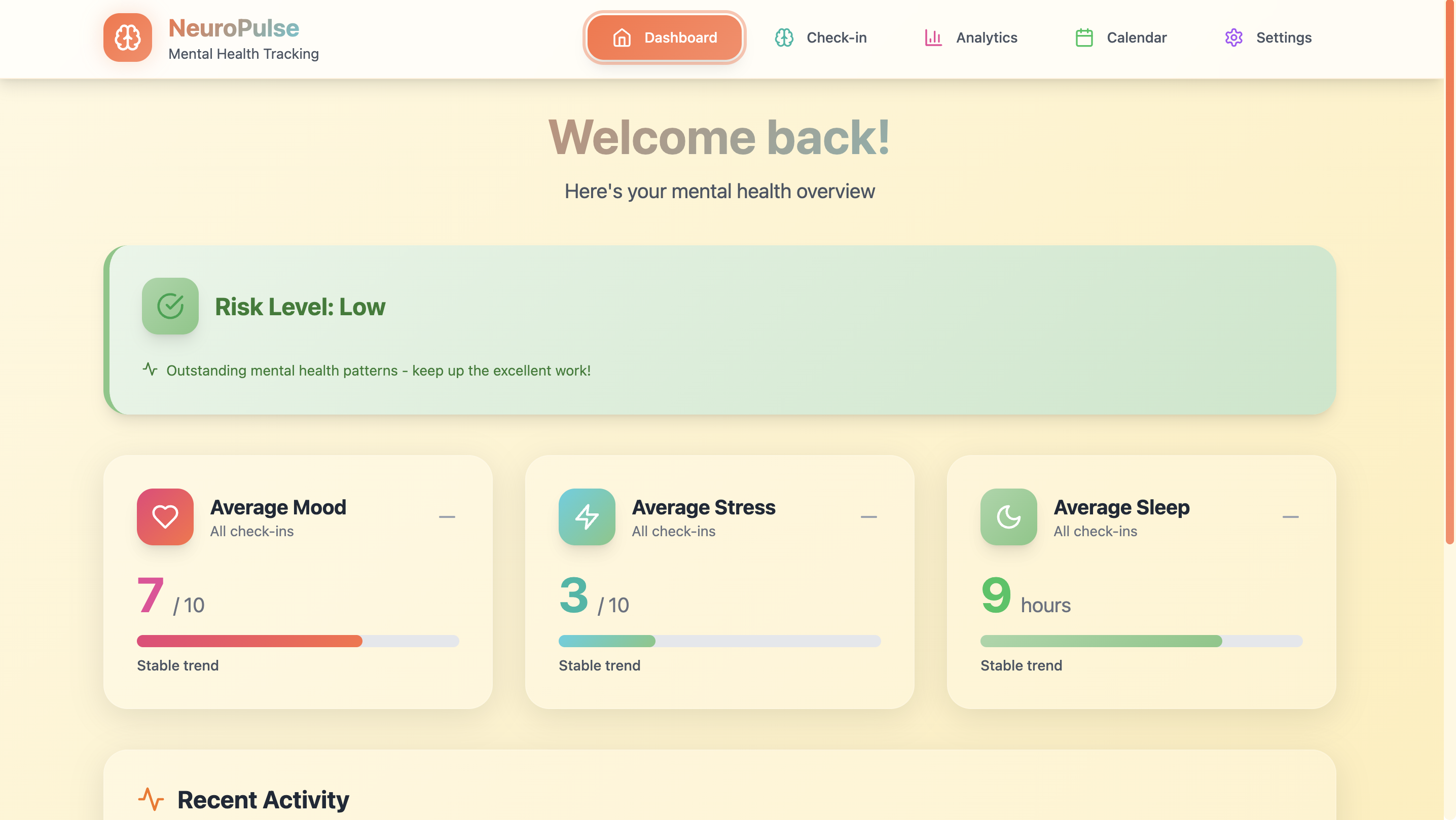Click the calendar icon in navigation
The width and height of the screenshot is (1456, 820).
tap(1083, 38)
